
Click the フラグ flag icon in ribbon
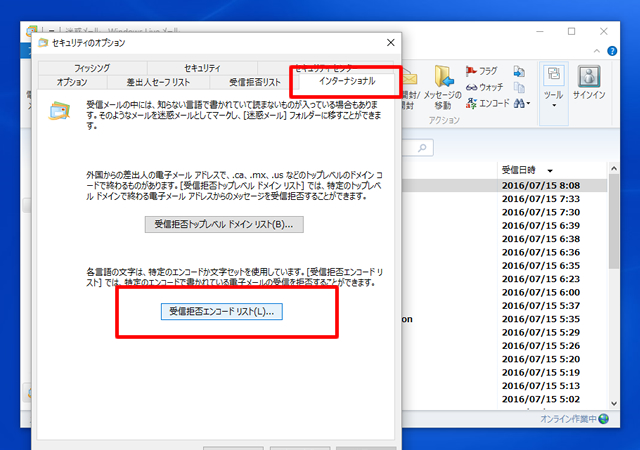point(471,71)
